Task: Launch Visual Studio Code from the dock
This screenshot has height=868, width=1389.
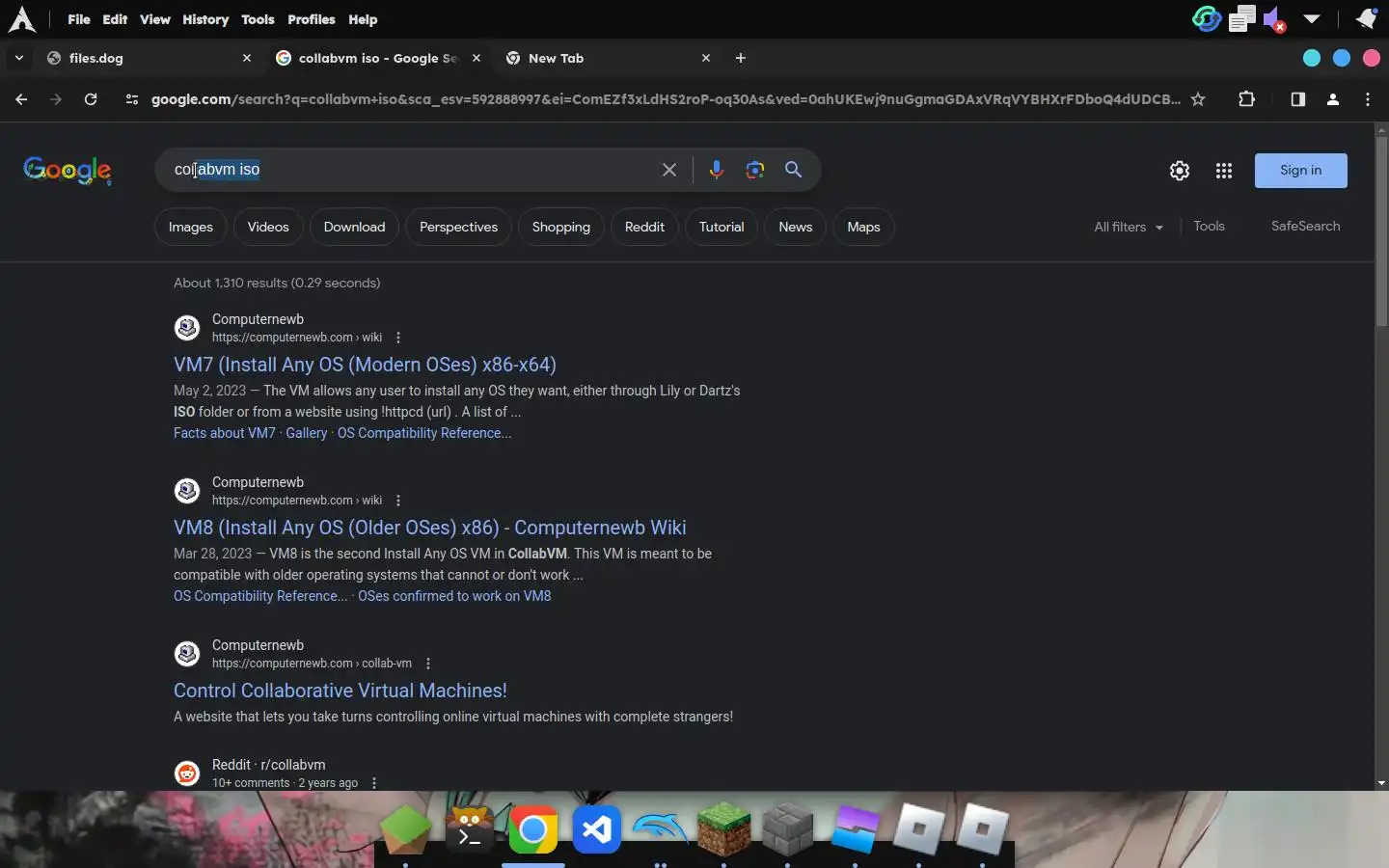Action: pos(597,829)
